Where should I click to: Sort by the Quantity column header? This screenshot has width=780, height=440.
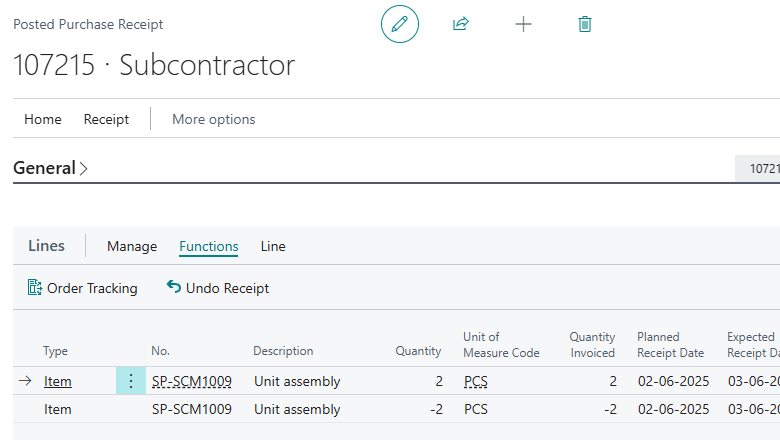click(418, 351)
